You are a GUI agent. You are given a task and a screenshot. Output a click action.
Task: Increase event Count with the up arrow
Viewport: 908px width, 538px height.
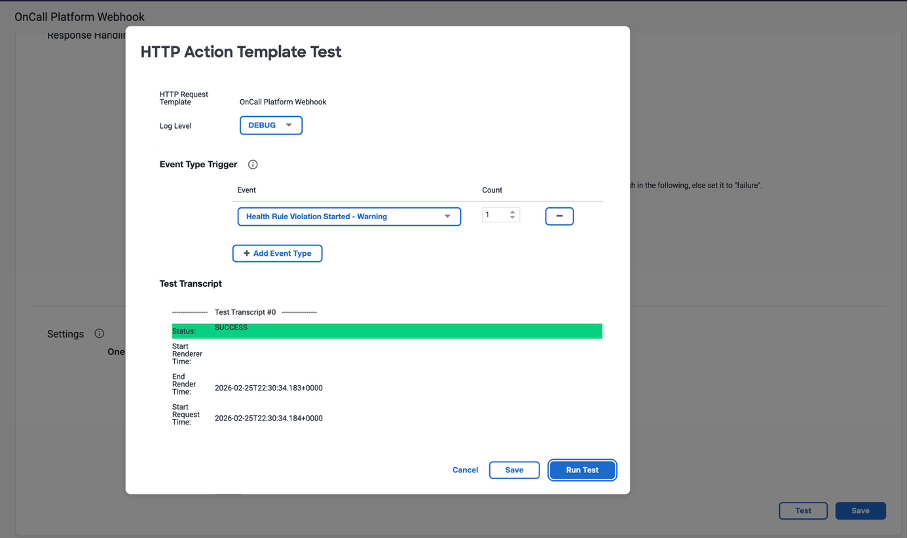click(513, 212)
